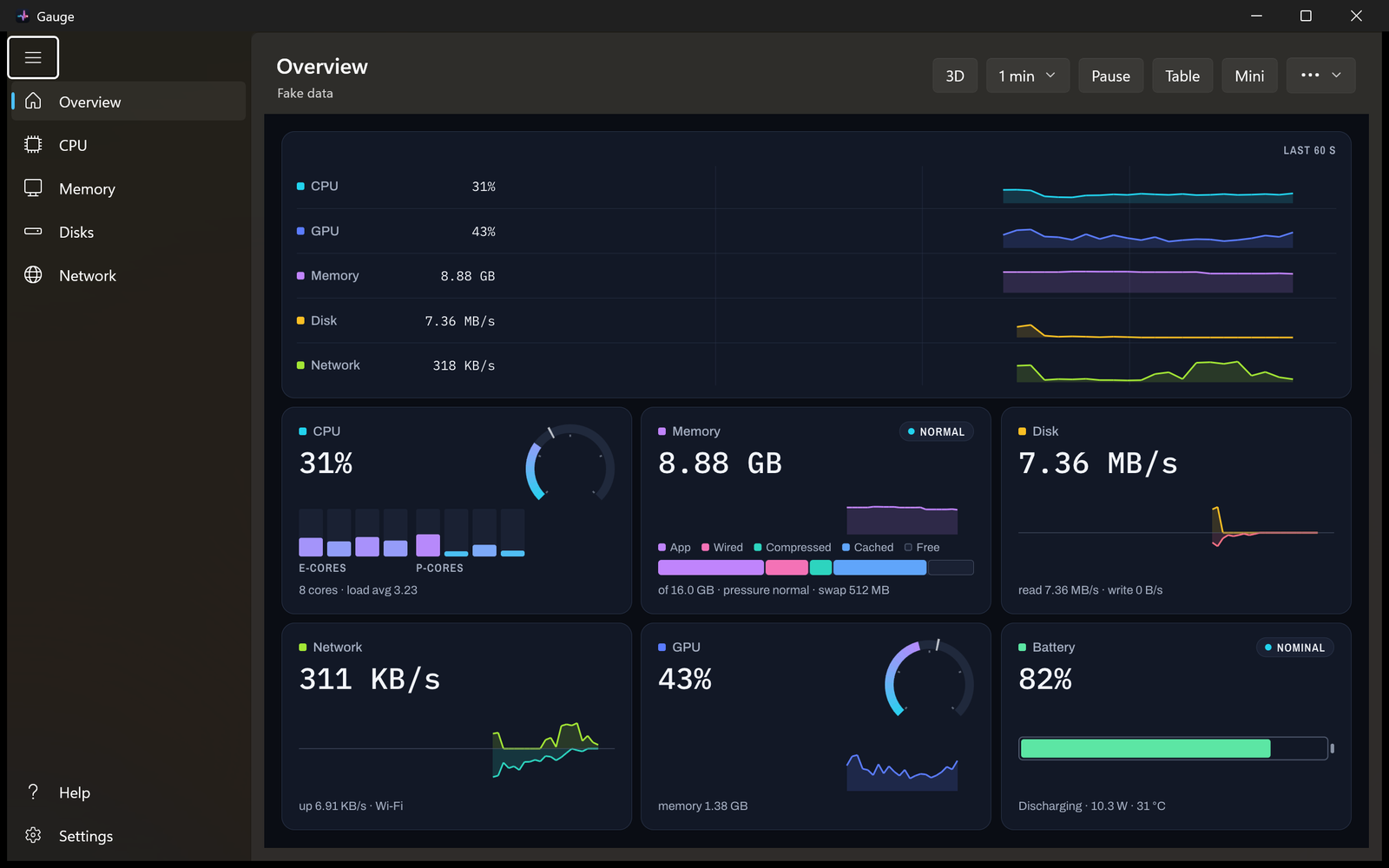Click the Help question mark icon
The height and width of the screenshot is (868, 1389).
pos(33,792)
